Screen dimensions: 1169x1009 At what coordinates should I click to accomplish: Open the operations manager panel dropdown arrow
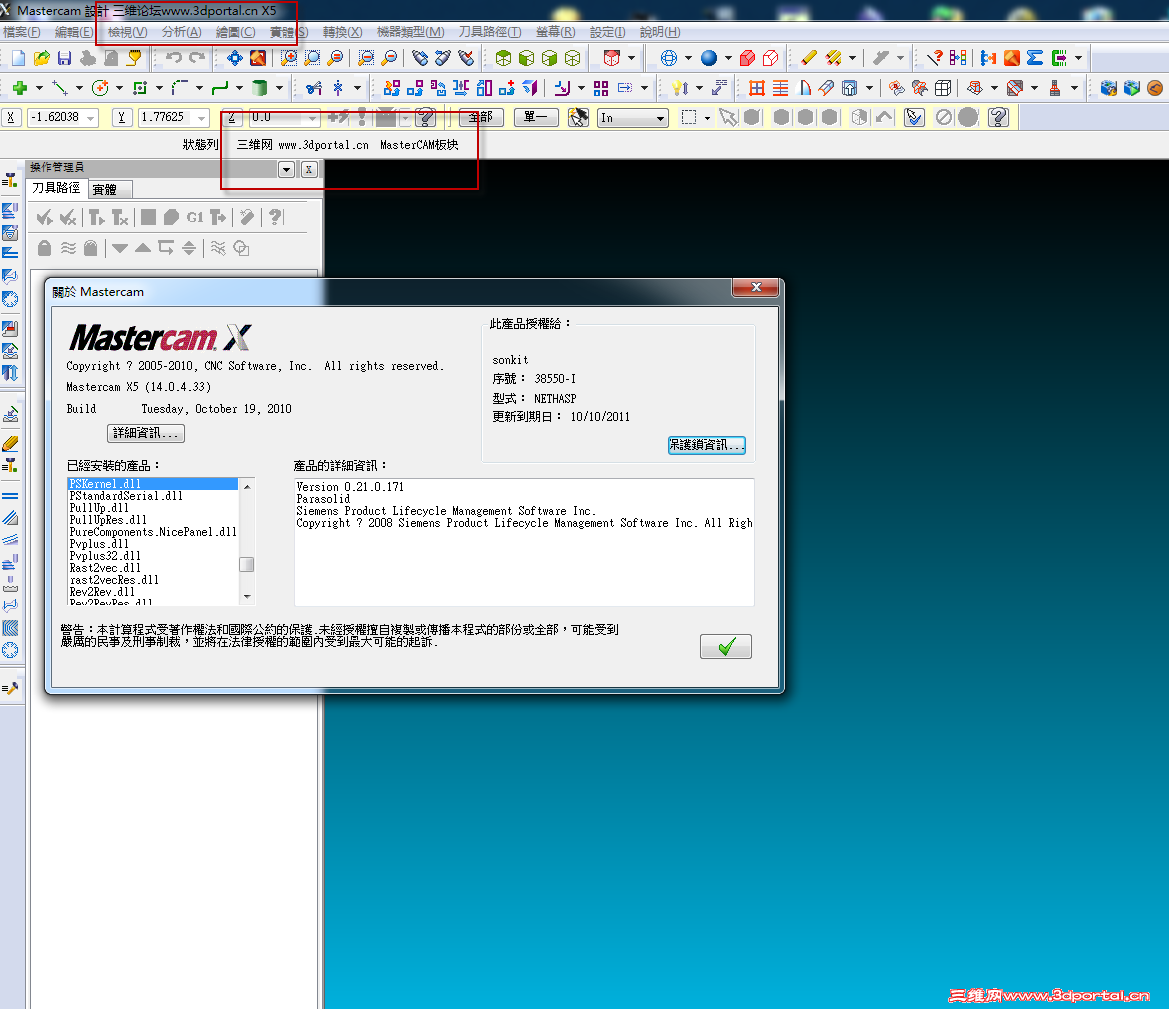coord(286,169)
